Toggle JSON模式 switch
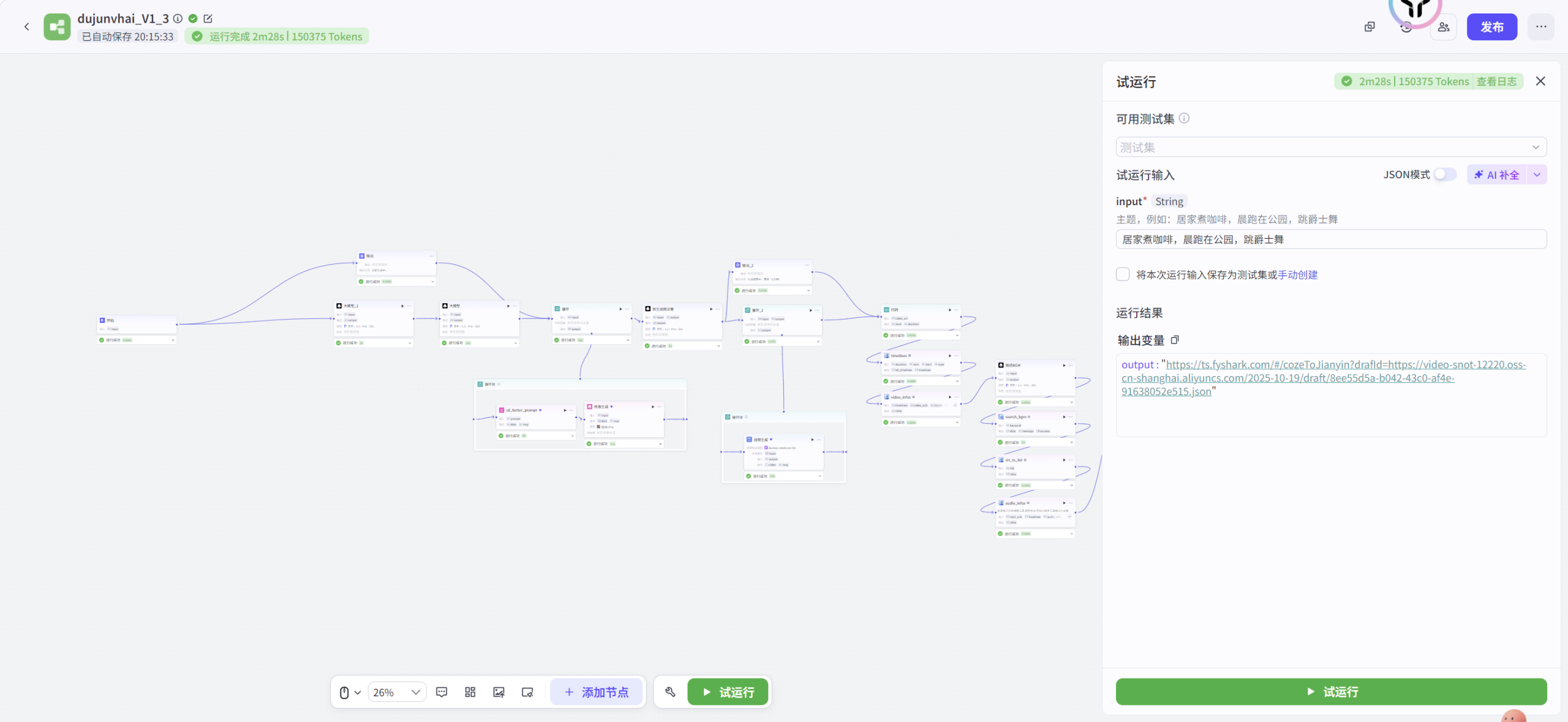 [1445, 175]
